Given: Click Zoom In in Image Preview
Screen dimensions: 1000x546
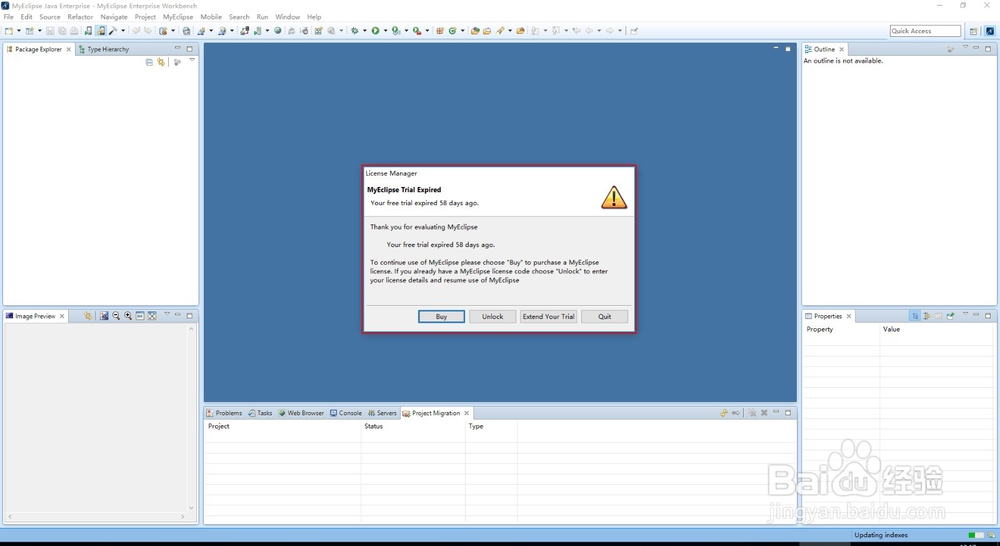Looking at the screenshot, I should 128,316.
